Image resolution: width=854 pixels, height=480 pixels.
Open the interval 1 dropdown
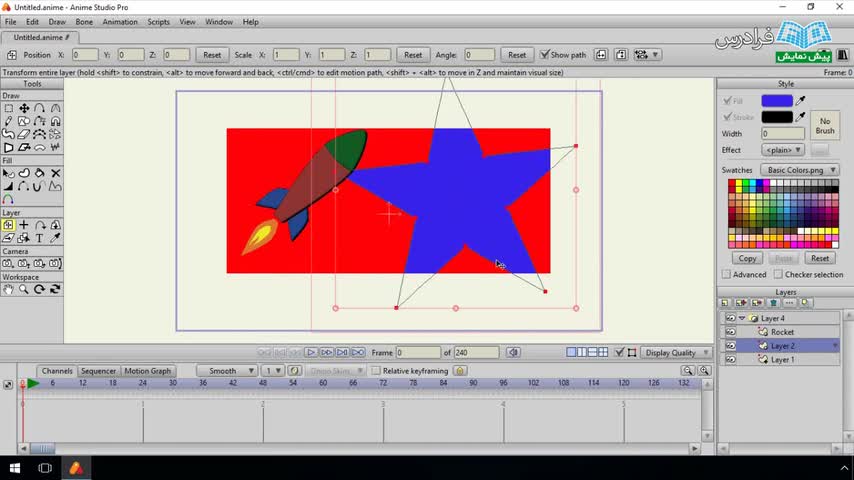pyautogui.click(x=272, y=370)
